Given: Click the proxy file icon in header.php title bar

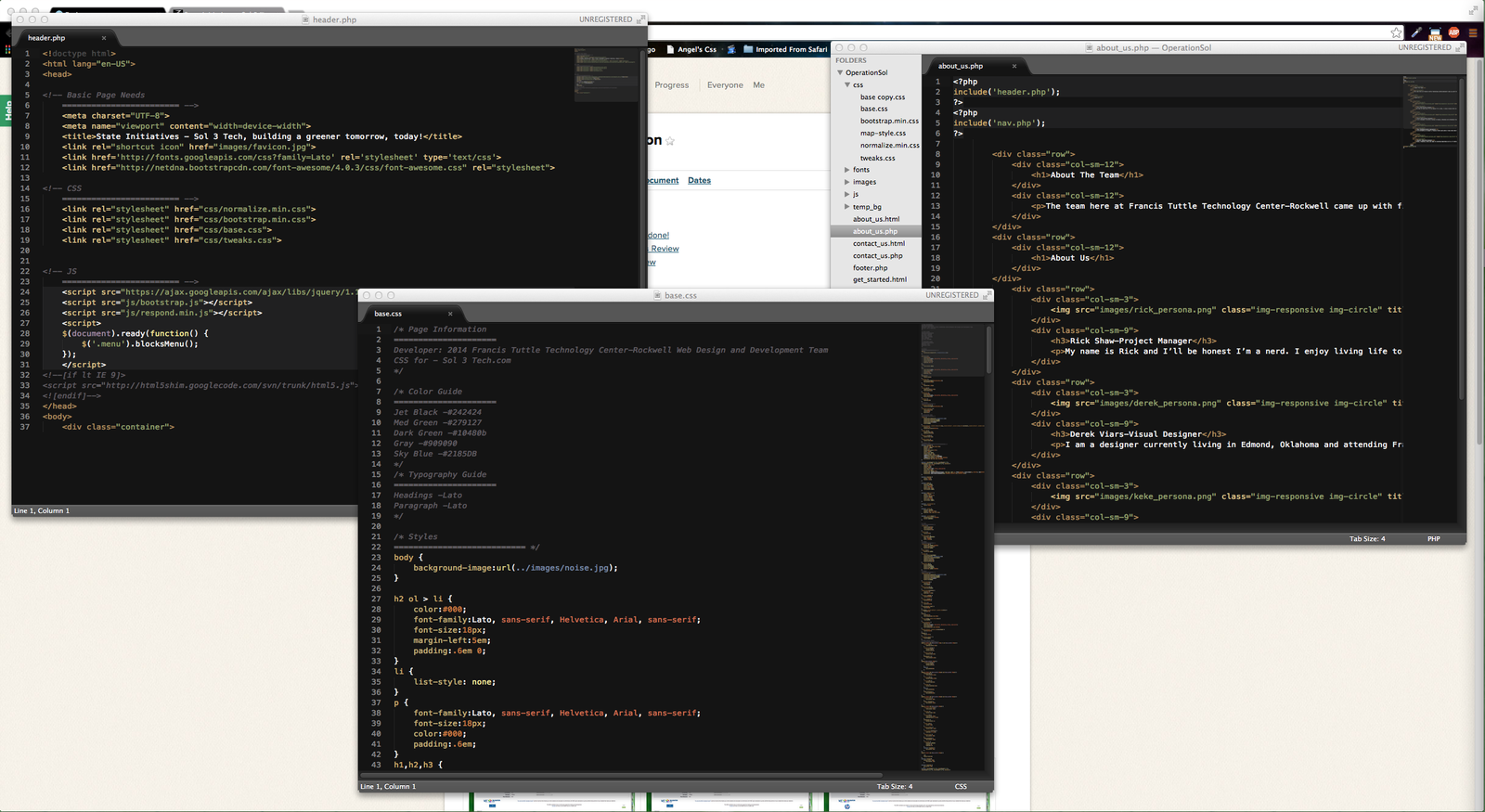Looking at the screenshot, I should [306, 19].
